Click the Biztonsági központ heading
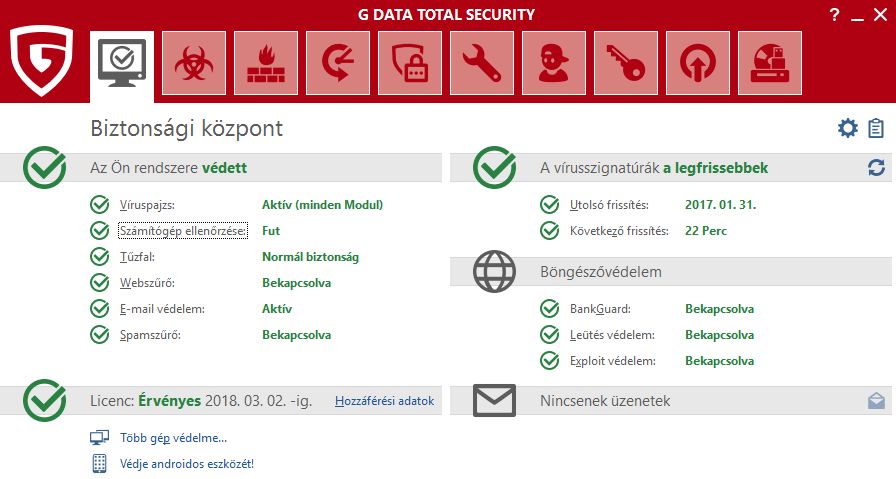Viewport: 896px width, 479px height. [x=187, y=128]
